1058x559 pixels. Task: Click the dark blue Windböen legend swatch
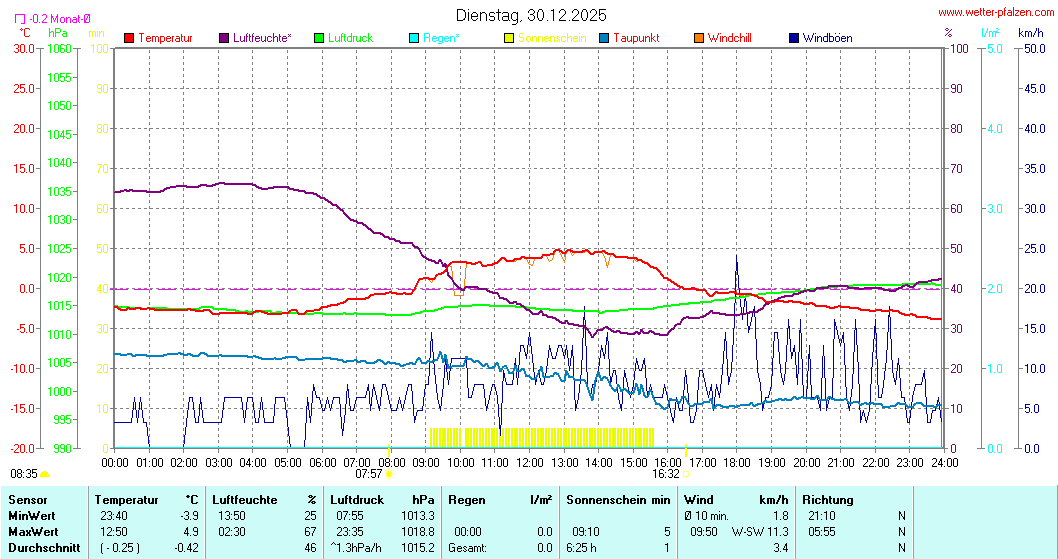click(794, 38)
